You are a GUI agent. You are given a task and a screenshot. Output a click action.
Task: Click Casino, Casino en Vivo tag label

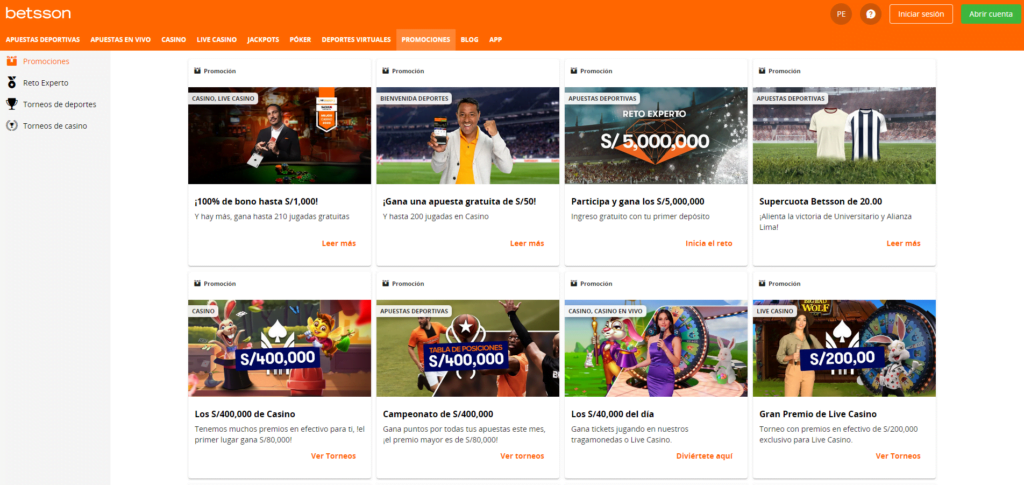point(605,311)
